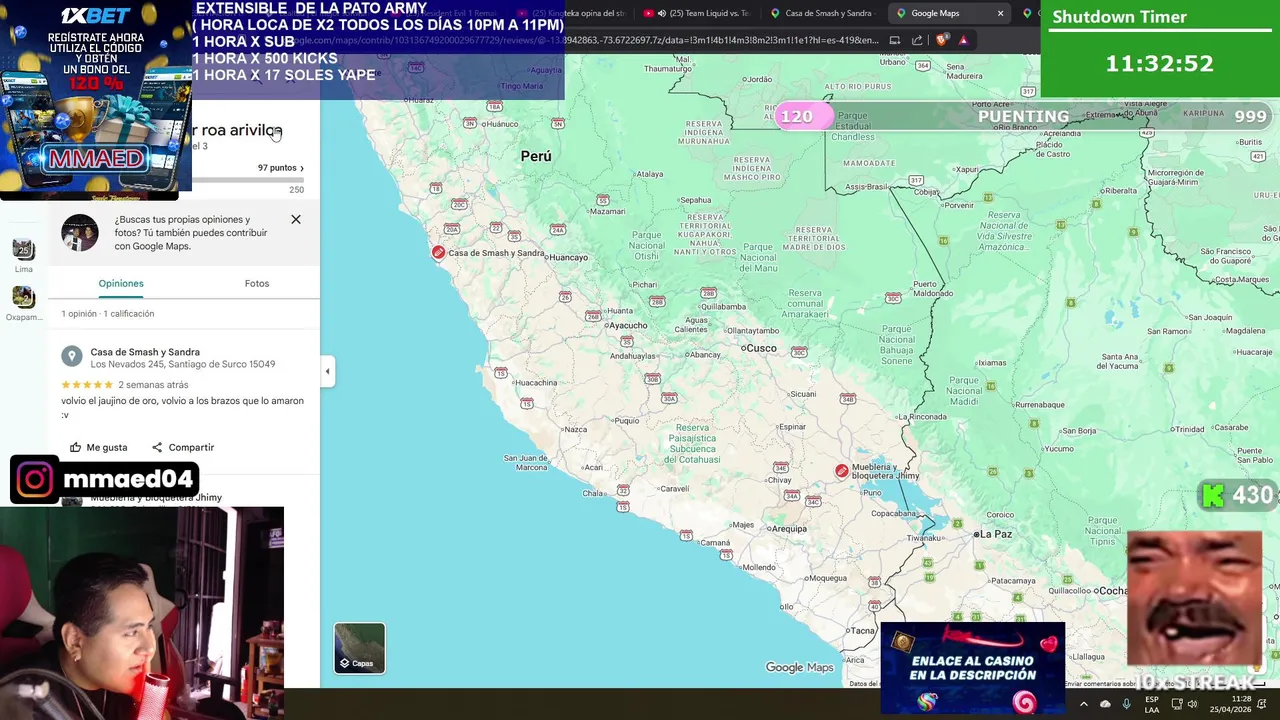
Task: Open the Opiniones tab
Action: point(121,283)
